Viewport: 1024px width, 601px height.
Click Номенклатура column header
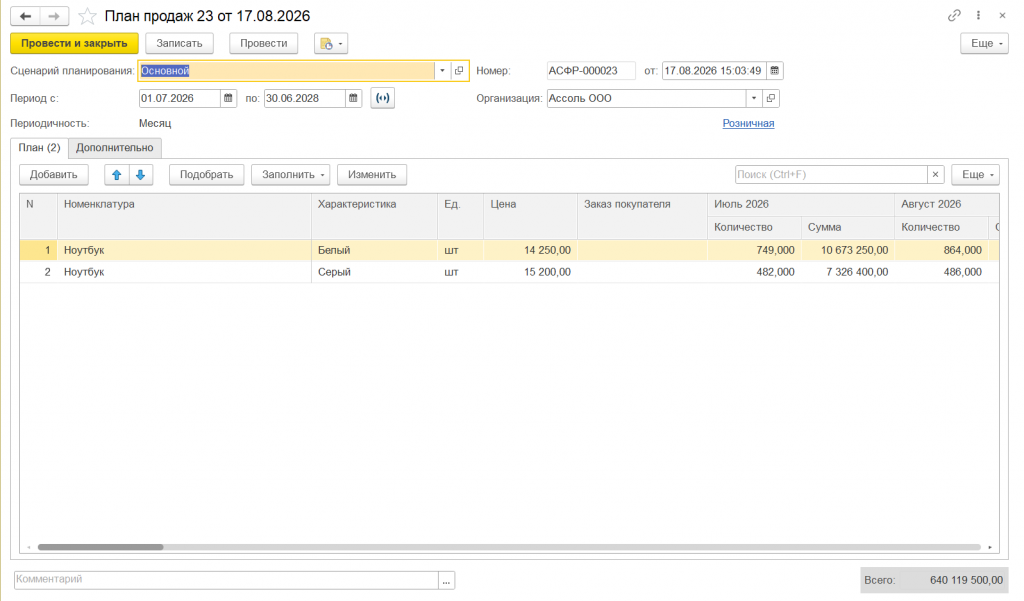(184, 216)
